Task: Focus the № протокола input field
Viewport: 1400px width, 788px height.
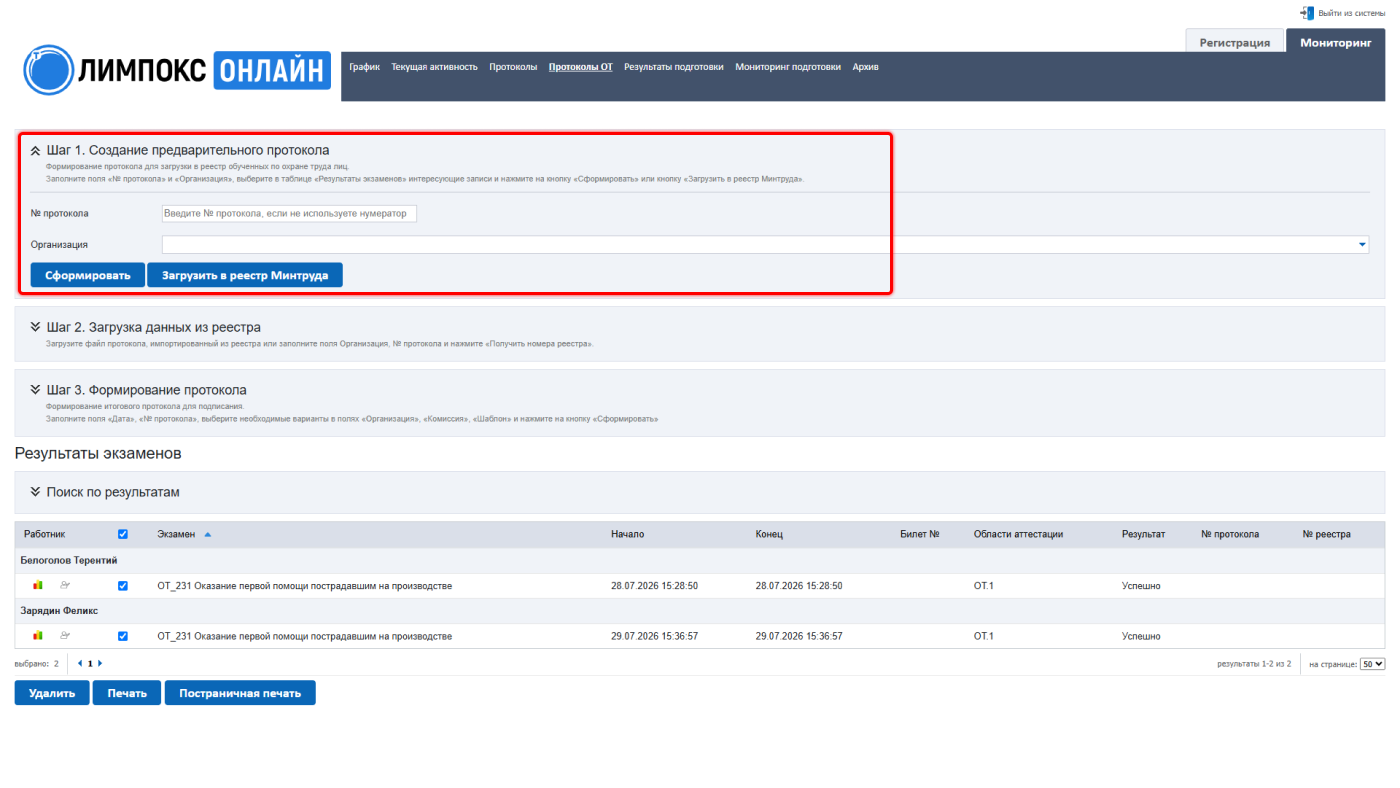Action: click(x=289, y=213)
